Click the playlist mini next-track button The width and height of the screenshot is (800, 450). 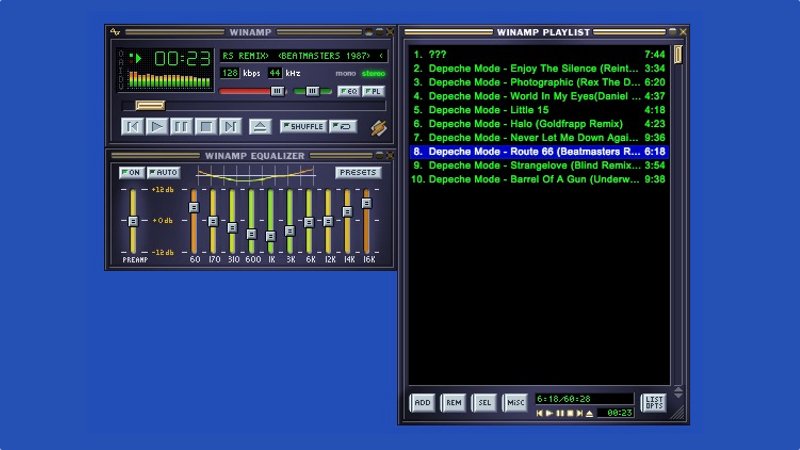coord(580,413)
